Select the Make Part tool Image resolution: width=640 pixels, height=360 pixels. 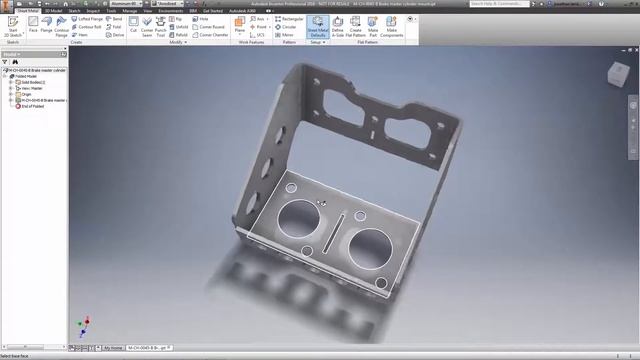373,27
